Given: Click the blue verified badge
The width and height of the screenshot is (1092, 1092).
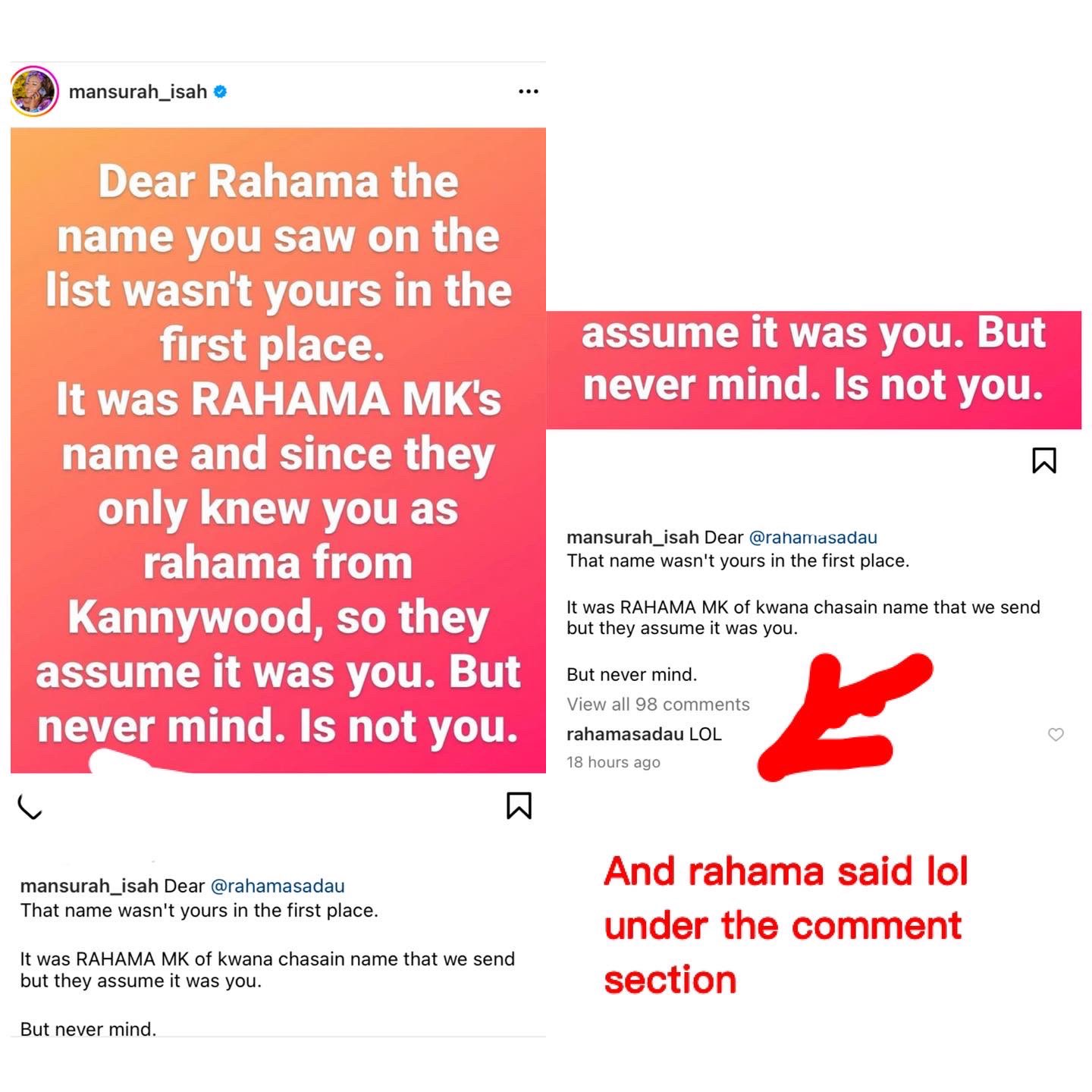Looking at the screenshot, I should pos(220,92).
